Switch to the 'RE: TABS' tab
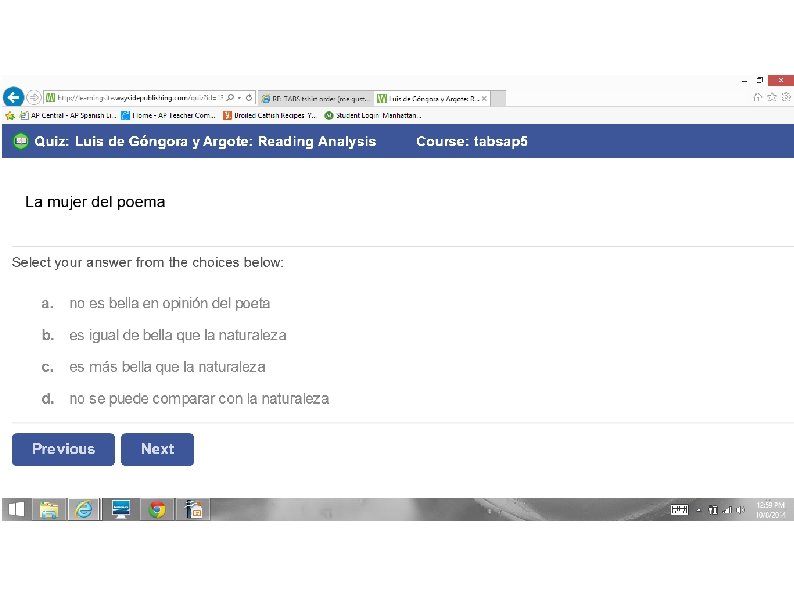 [315, 99]
